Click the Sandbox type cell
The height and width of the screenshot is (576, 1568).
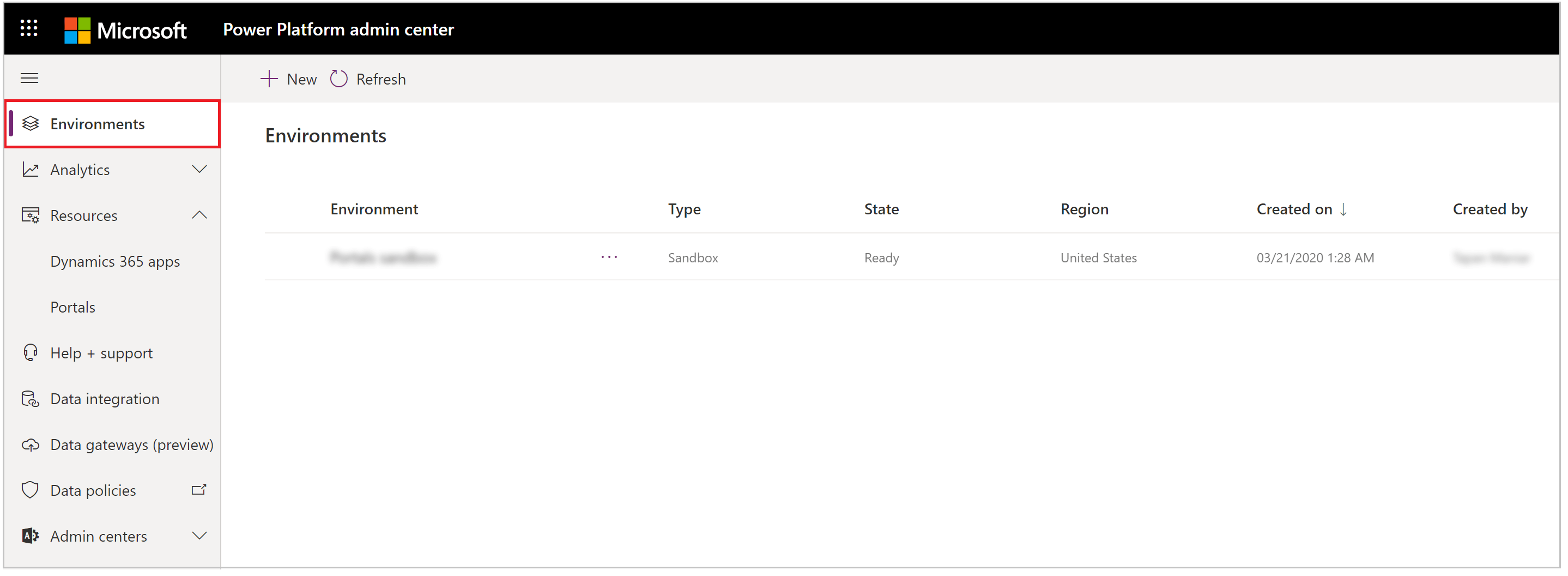coord(693,258)
